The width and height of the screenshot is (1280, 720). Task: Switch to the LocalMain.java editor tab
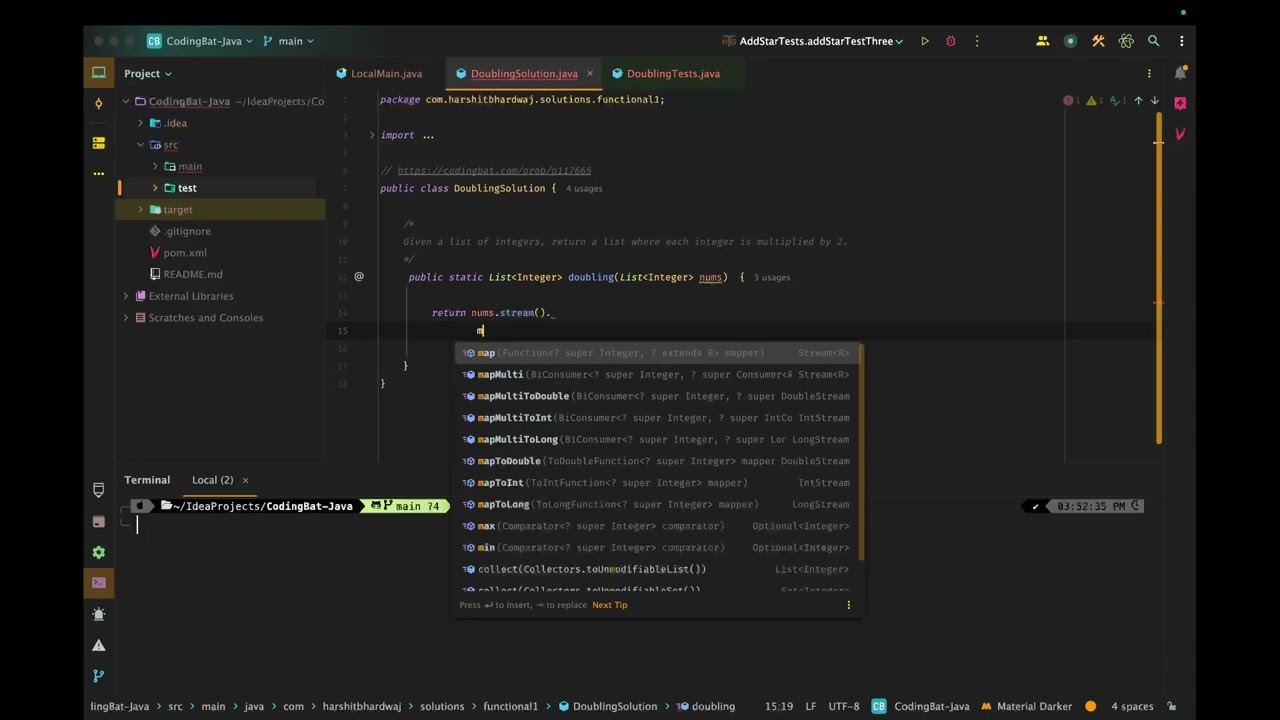(x=386, y=74)
